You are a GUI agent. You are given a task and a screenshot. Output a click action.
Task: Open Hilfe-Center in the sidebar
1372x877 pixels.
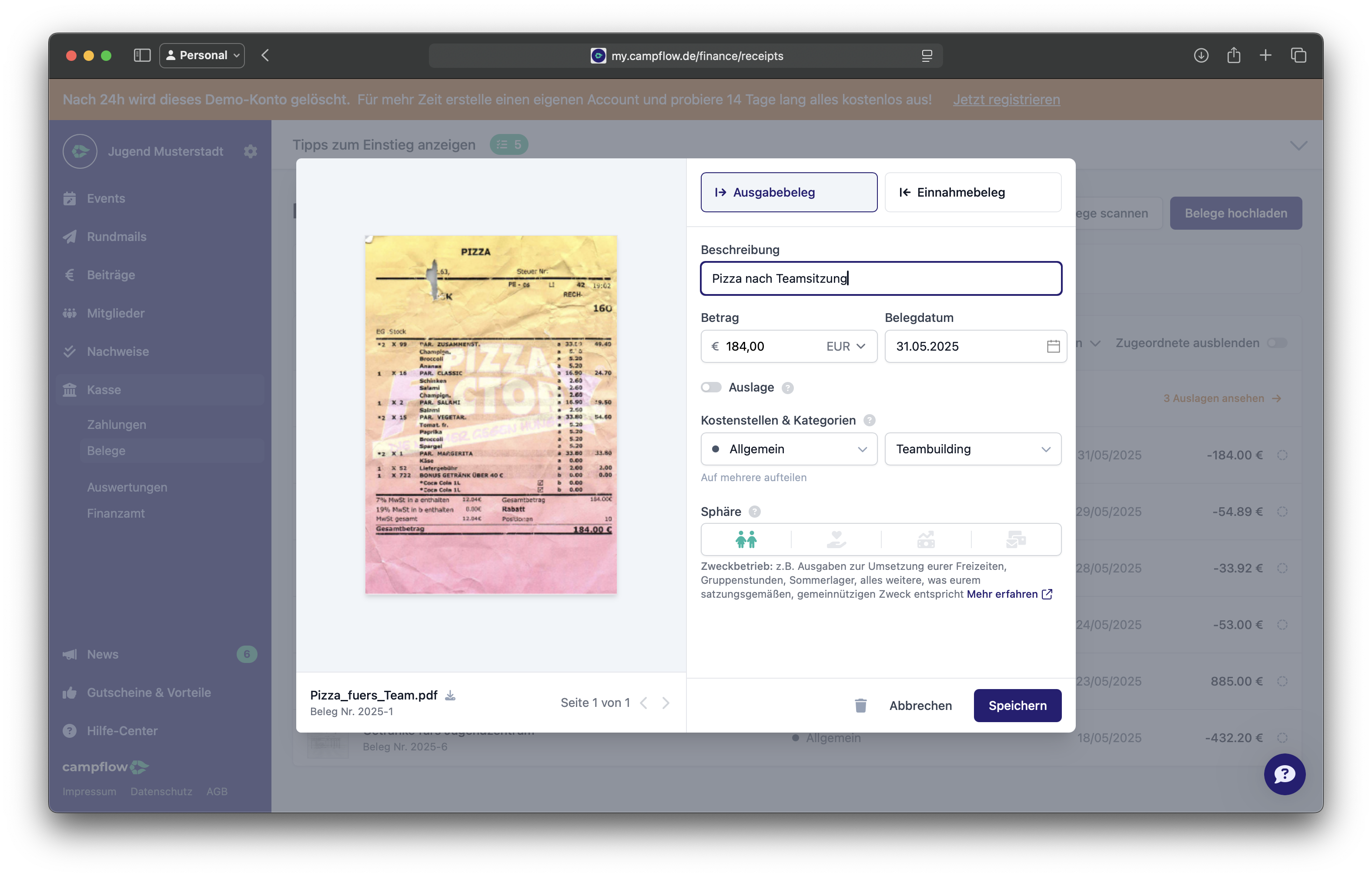(x=122, y=730)
